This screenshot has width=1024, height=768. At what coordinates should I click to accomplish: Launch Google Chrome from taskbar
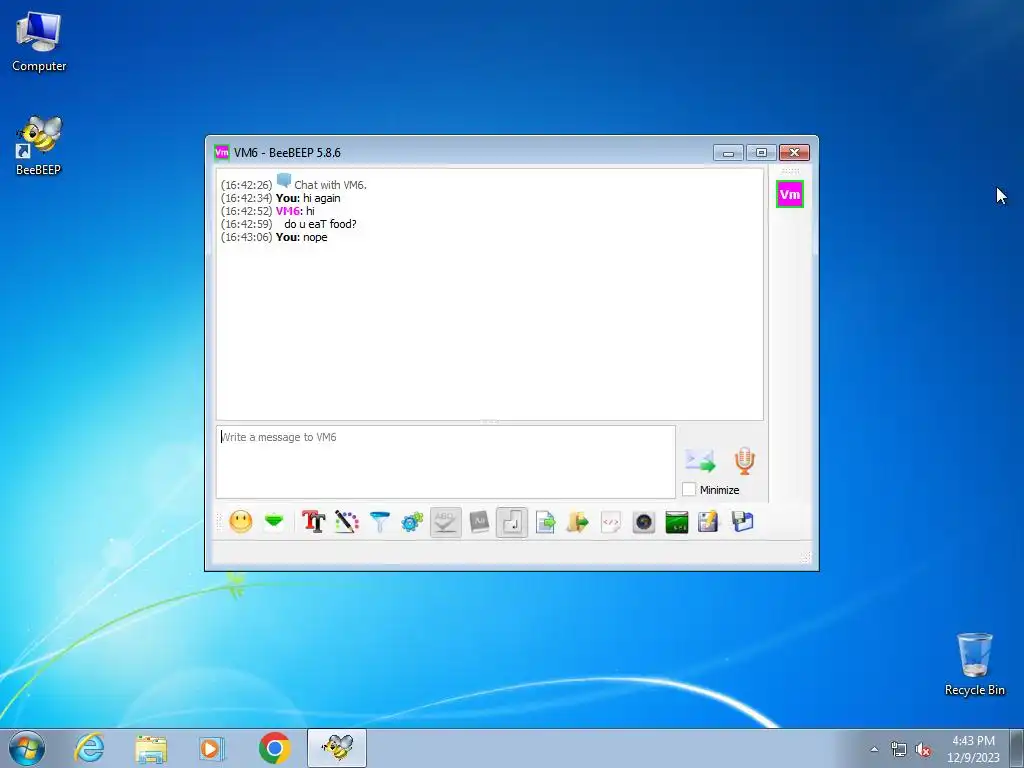[x=274, y=748]
